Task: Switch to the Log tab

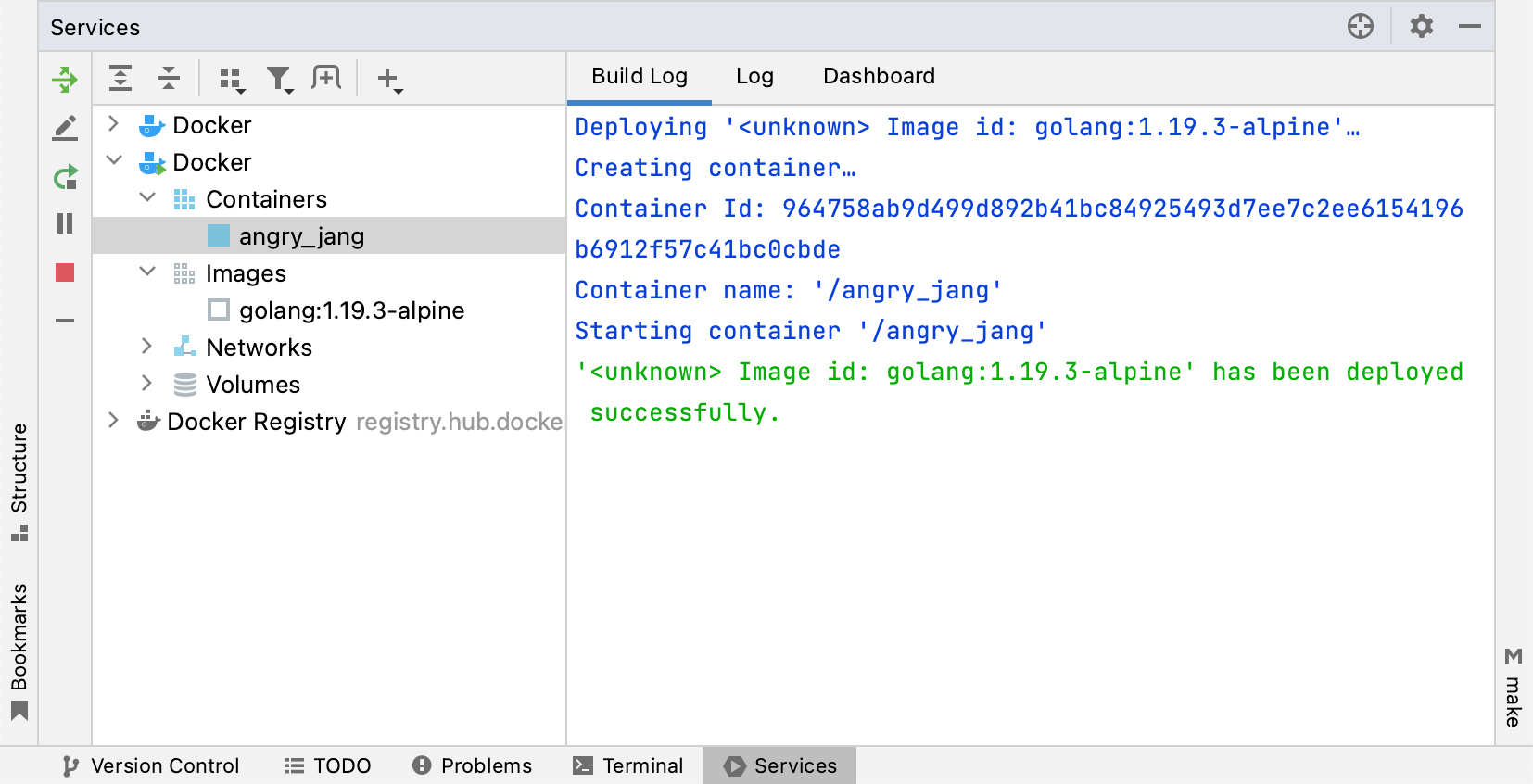Action: [x=754, y=76]
